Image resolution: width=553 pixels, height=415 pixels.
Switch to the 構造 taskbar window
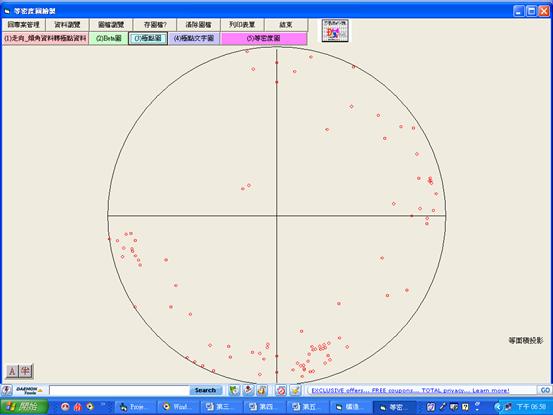pos(350,407)
